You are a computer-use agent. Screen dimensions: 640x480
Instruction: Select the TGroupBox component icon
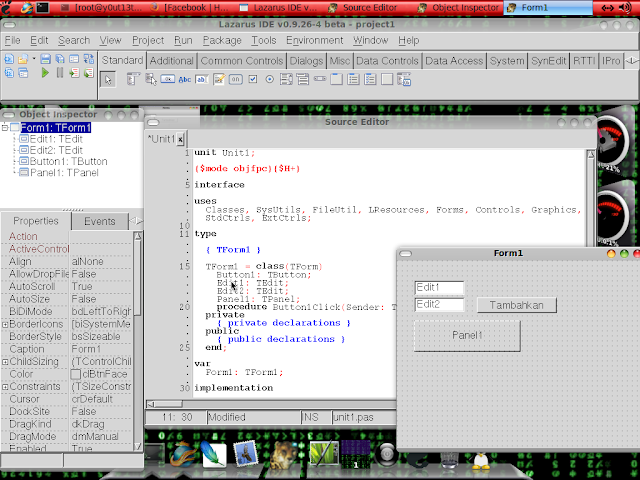336,79
